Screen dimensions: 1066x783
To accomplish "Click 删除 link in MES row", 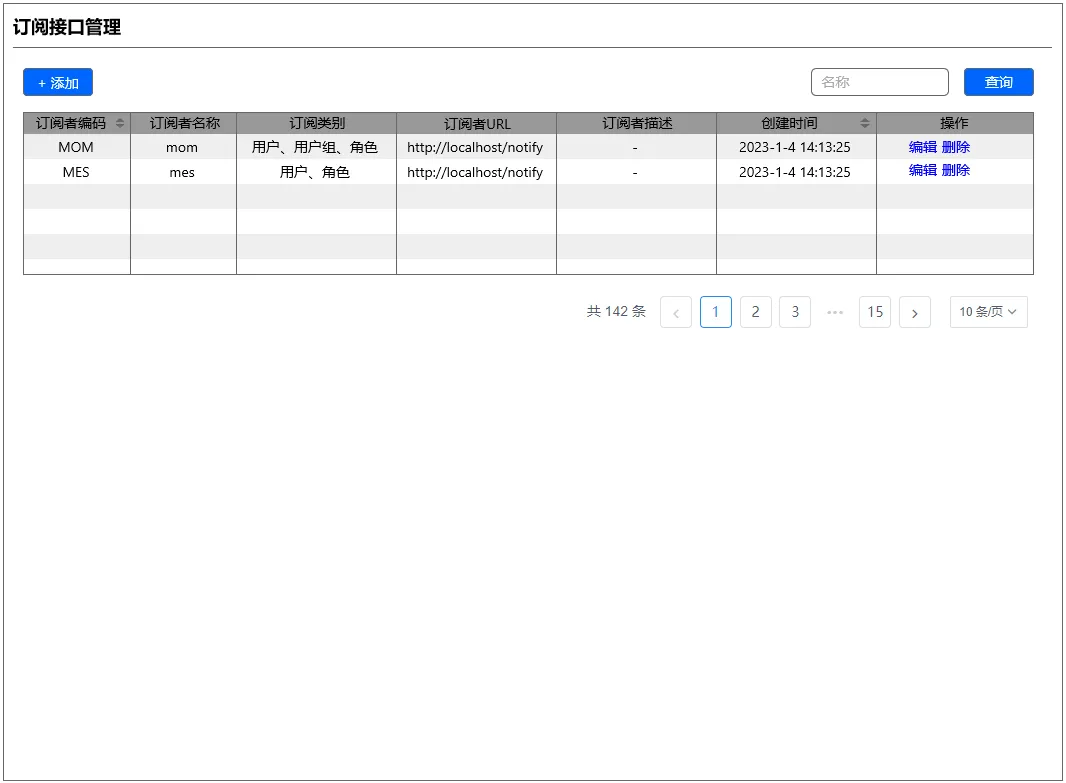I will tap(956, 170).
